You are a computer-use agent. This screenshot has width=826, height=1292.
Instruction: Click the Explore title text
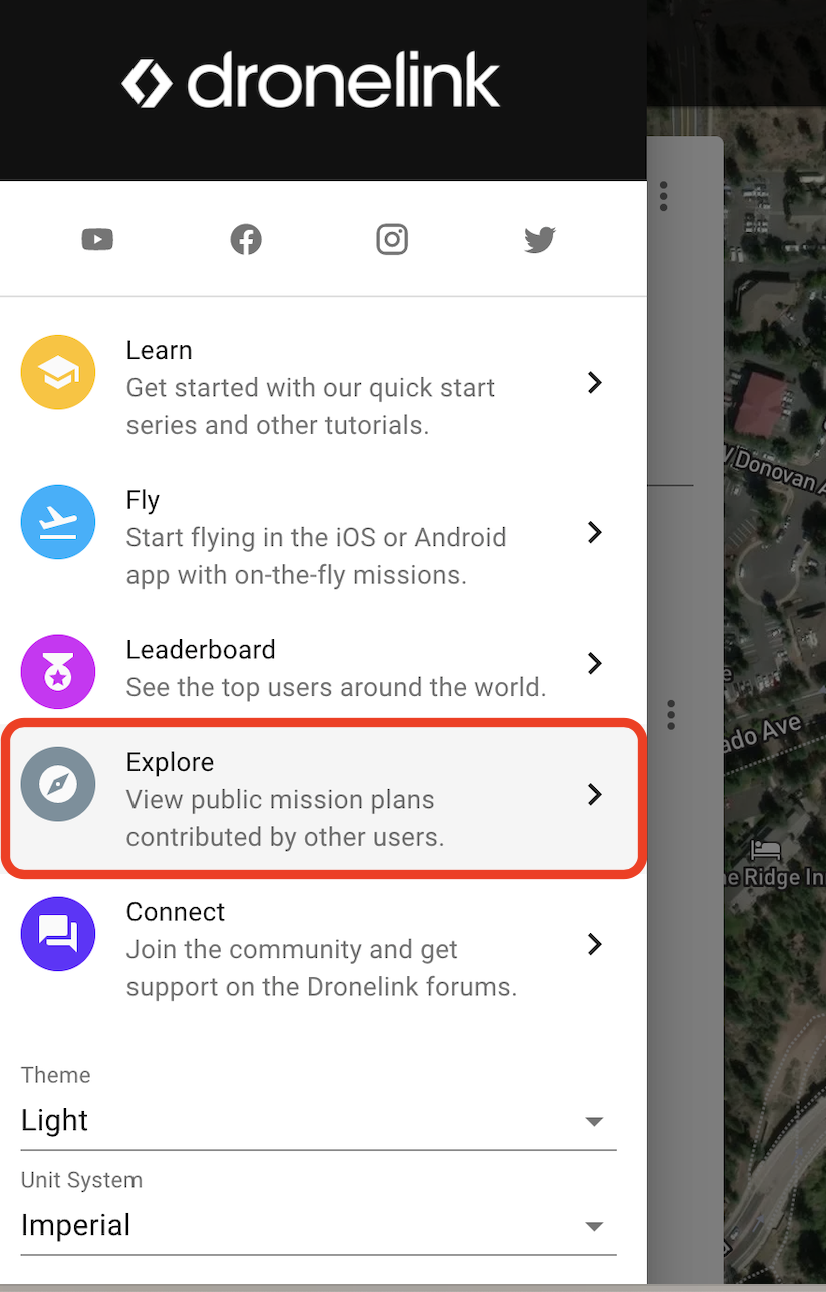[x=170, y=762]
